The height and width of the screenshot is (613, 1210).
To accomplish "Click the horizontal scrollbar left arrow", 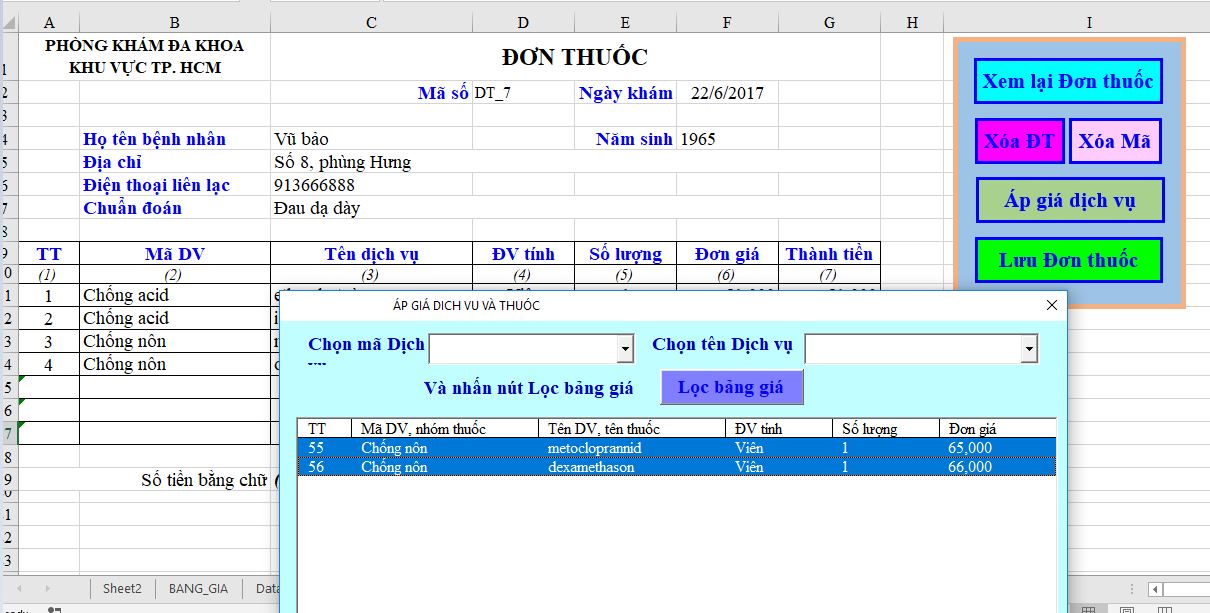I will pyautogui.click(x=1155, y=589).
